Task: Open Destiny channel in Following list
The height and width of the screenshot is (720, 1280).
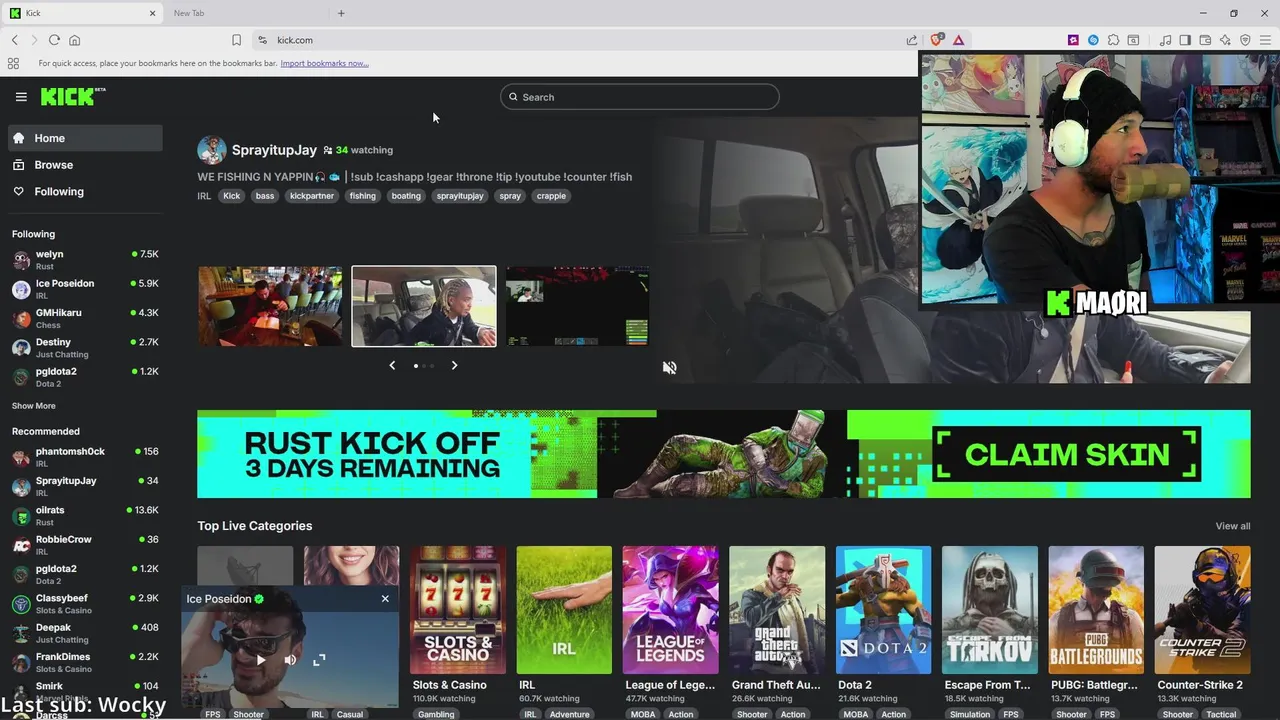Action: point(85,348)
